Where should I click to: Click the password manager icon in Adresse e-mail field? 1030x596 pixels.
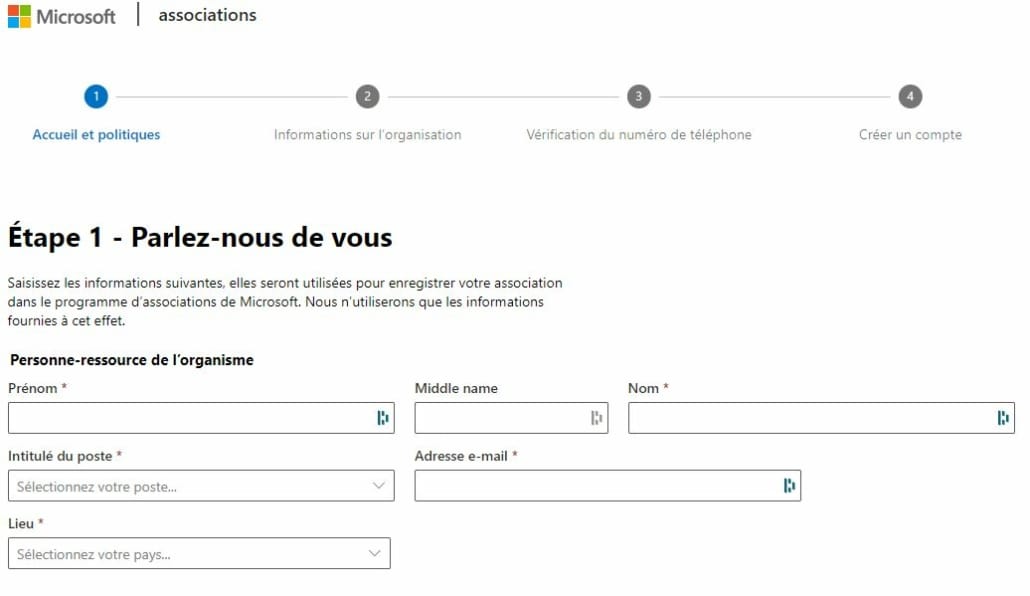pyautogui.click(x=789, y=486)
